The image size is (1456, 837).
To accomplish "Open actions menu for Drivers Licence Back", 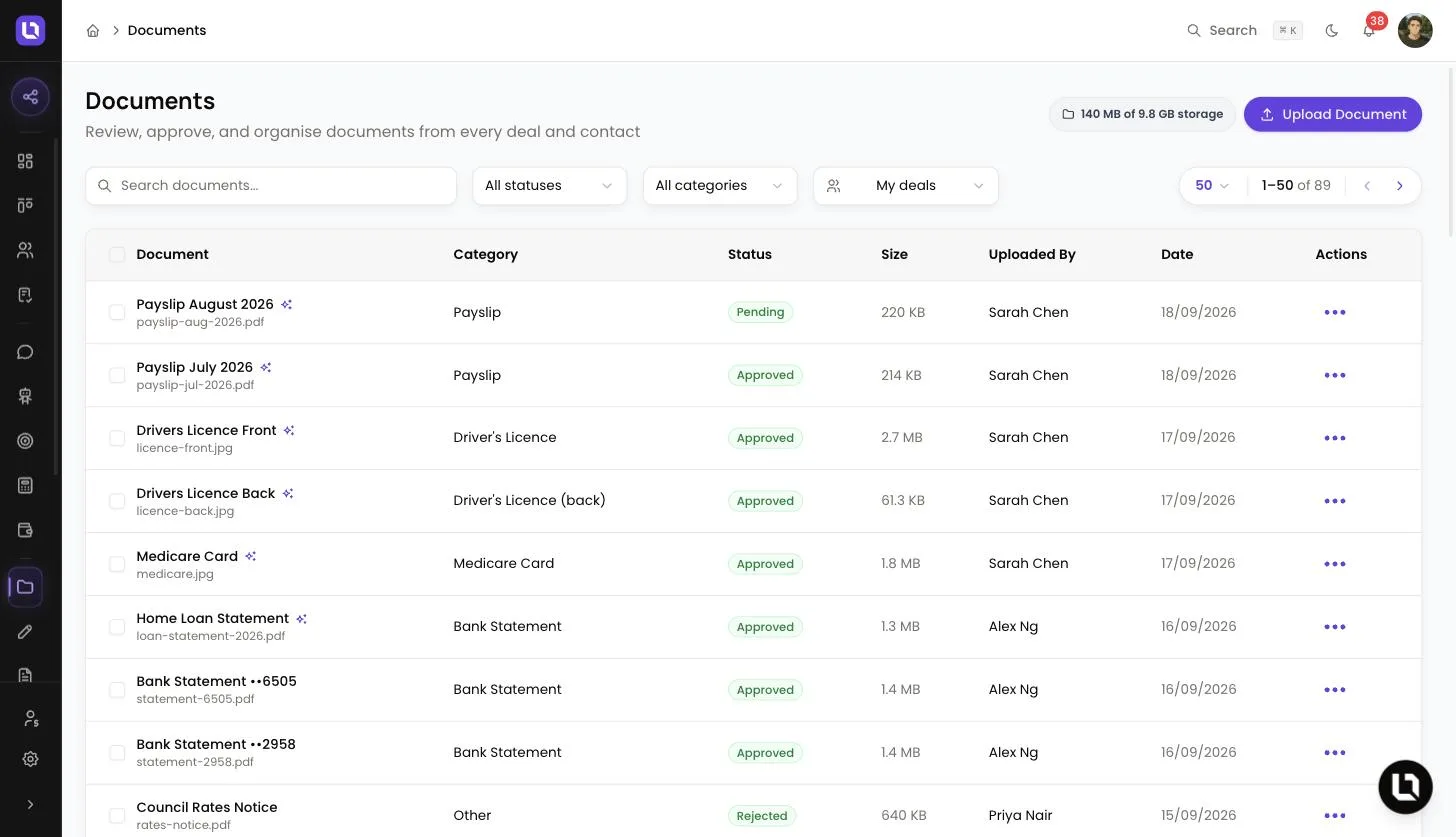I will click(x=1335, y=501).
